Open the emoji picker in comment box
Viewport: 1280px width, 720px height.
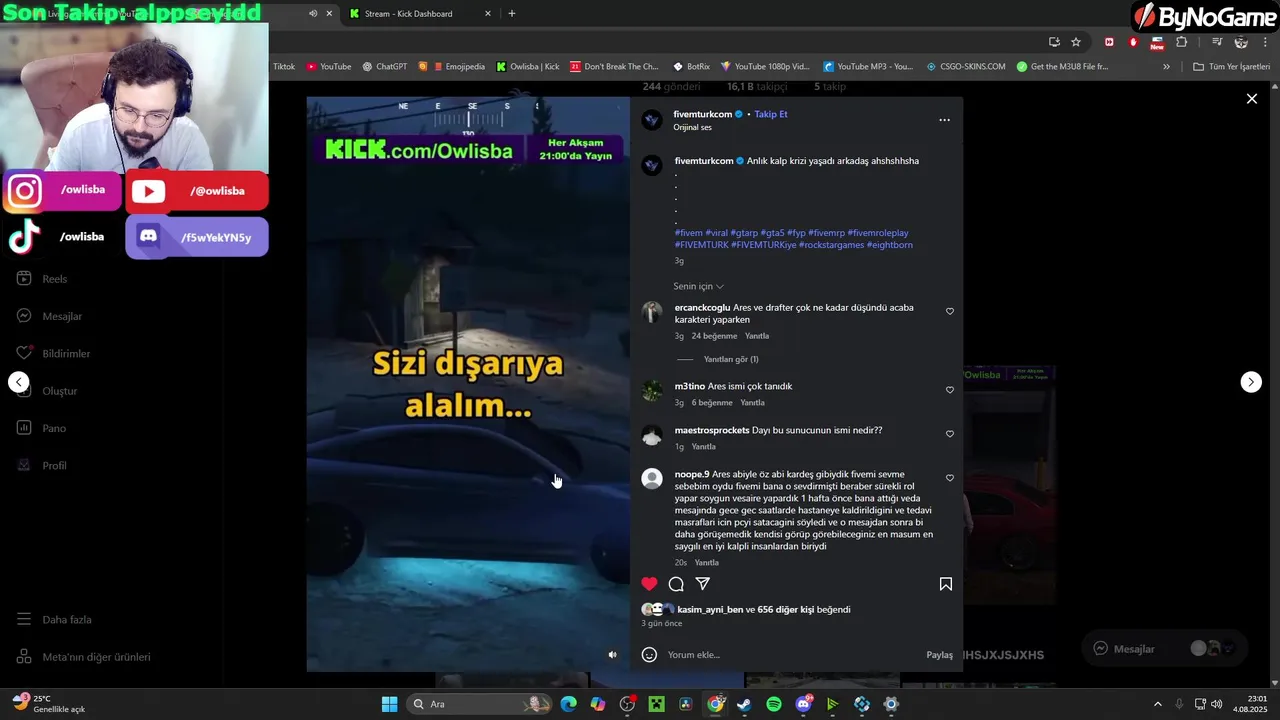click(x=649, y=655)
